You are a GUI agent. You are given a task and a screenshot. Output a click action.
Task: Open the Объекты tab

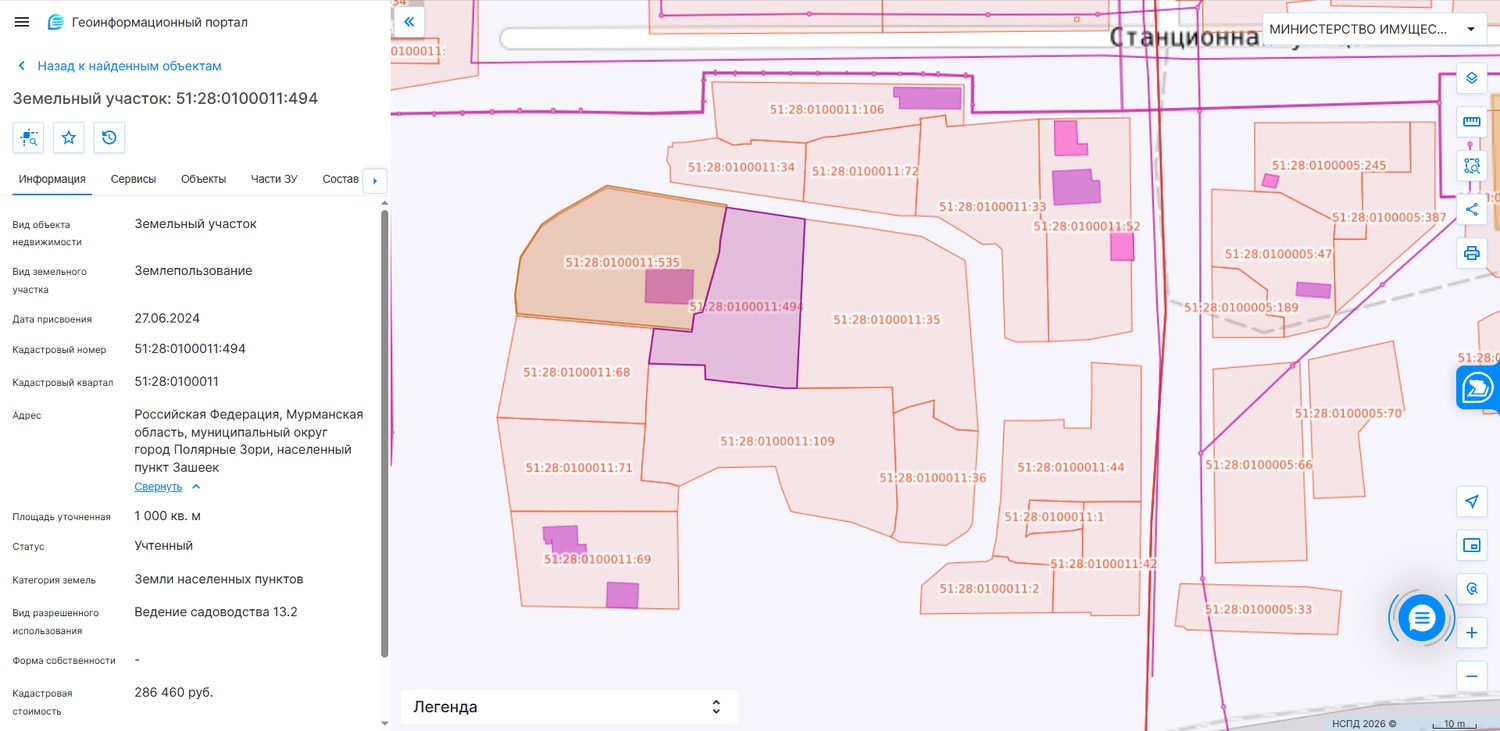[x=203, y=179]
